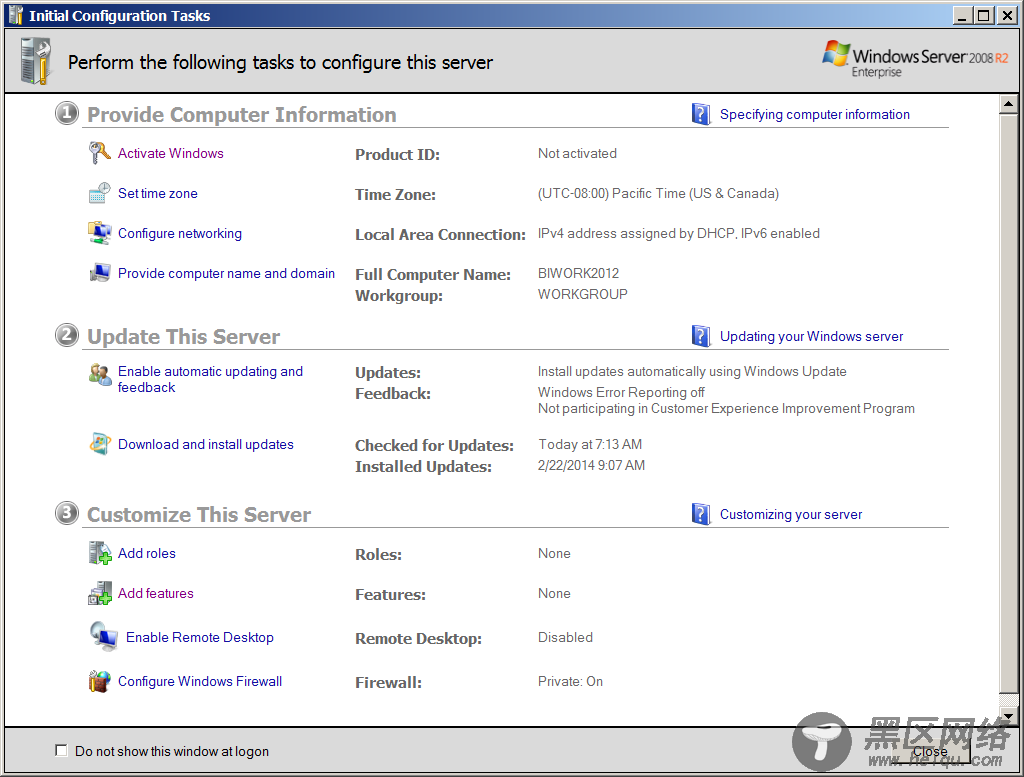Click the 'Not activated' Product ID value
The height and width of the screenshot is (777, 1024).
pyautogui.click(x=577, y=153)
